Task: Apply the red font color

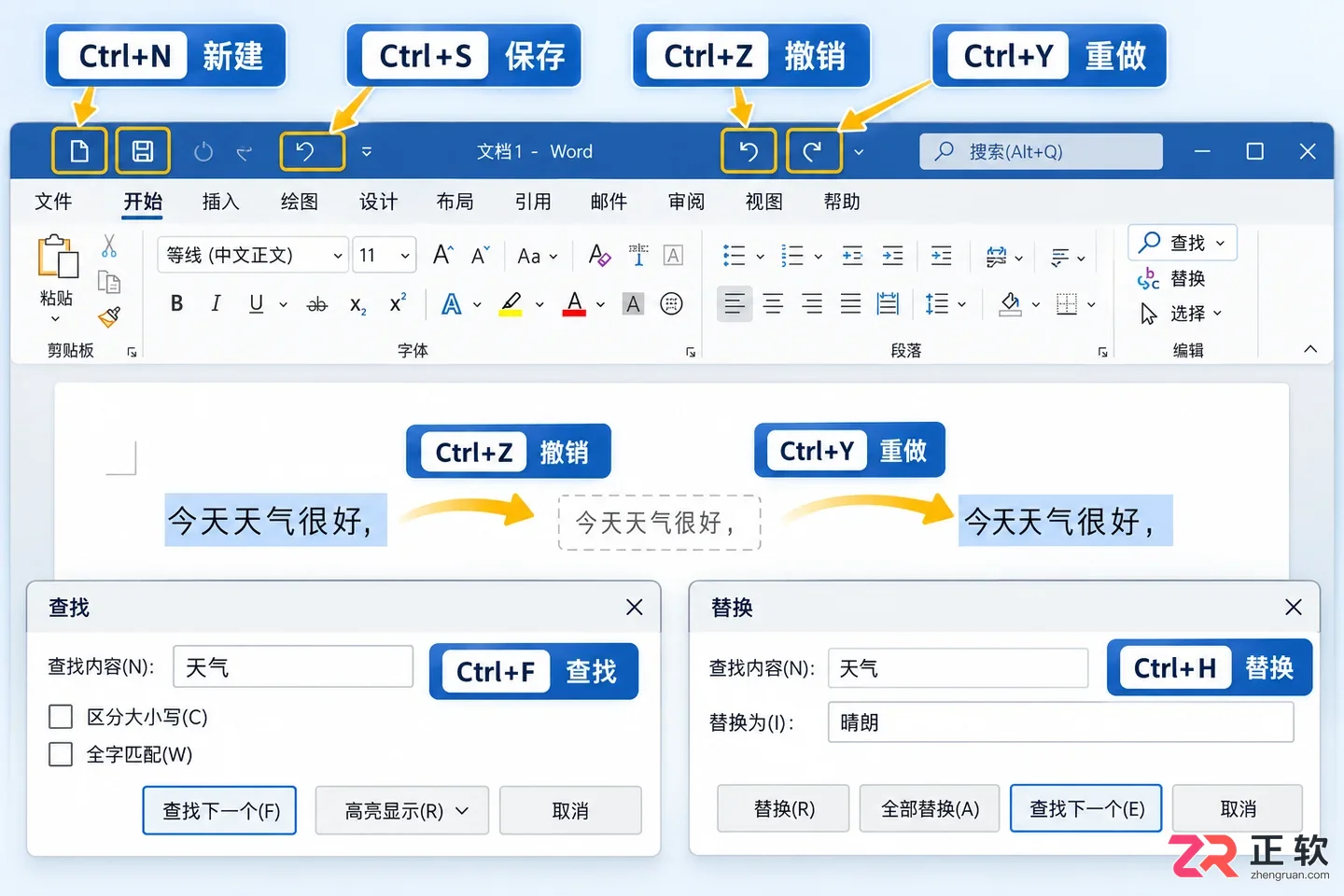Action: coord(574,304)
